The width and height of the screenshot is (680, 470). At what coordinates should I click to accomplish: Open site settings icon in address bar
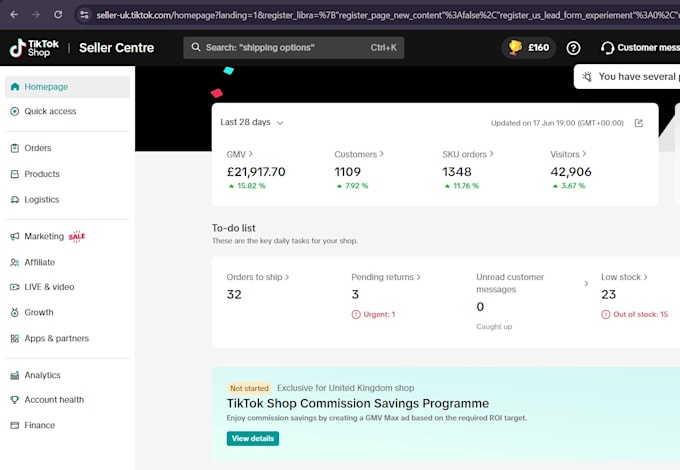84,15
